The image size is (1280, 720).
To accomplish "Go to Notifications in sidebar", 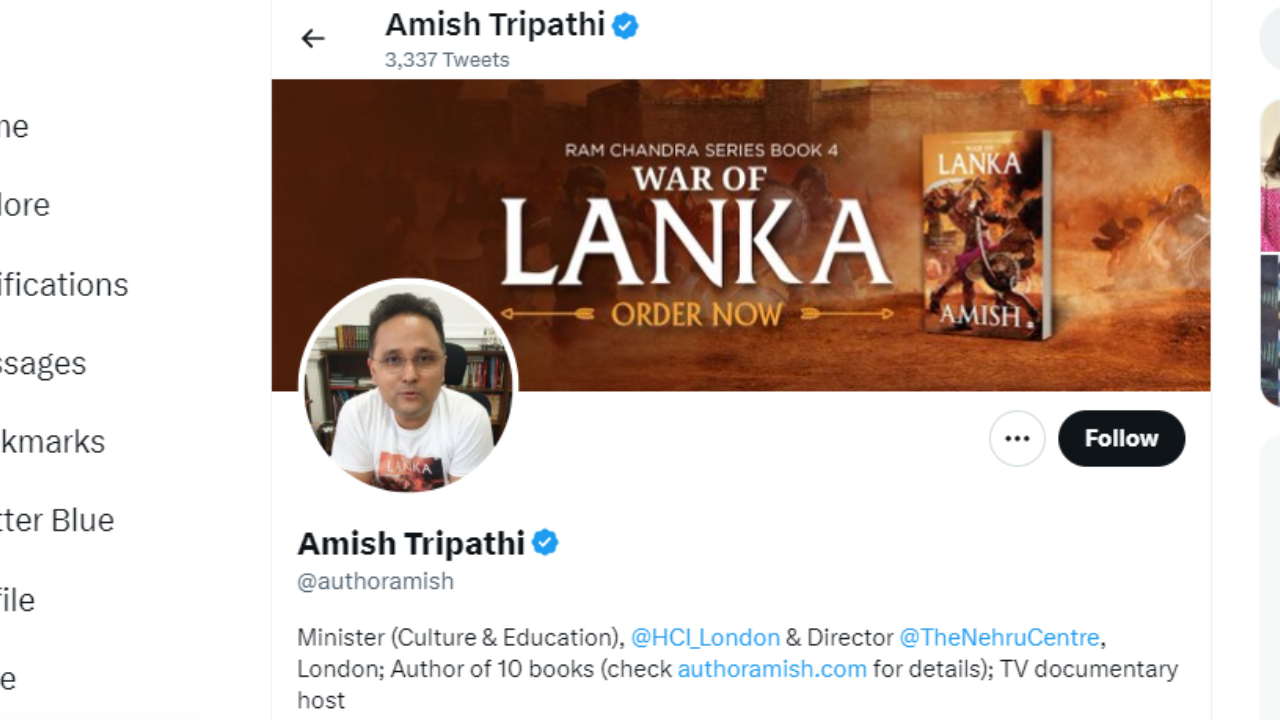I will tap(64, 285).
